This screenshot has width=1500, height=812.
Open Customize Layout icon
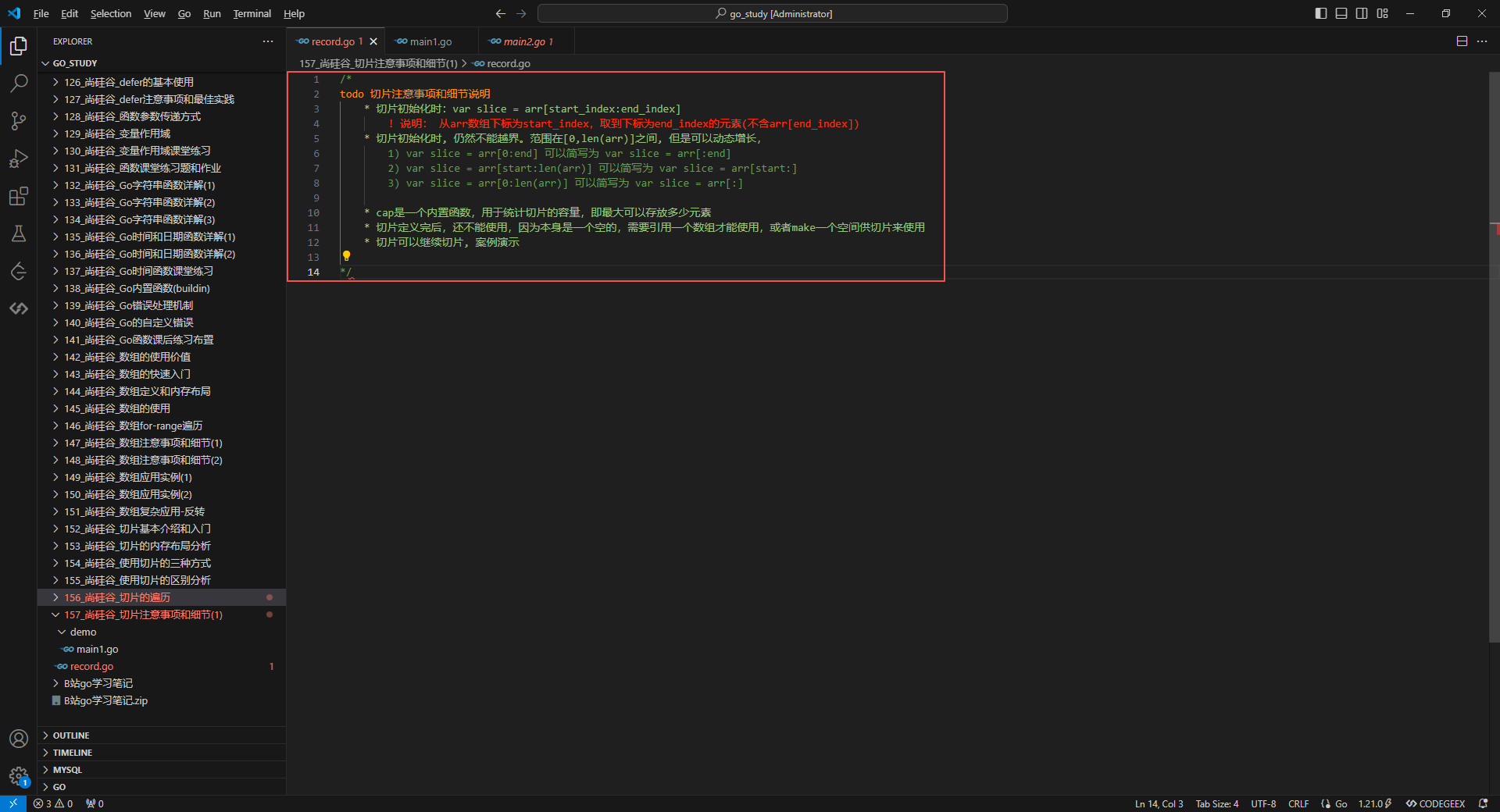pos(1383,13)
